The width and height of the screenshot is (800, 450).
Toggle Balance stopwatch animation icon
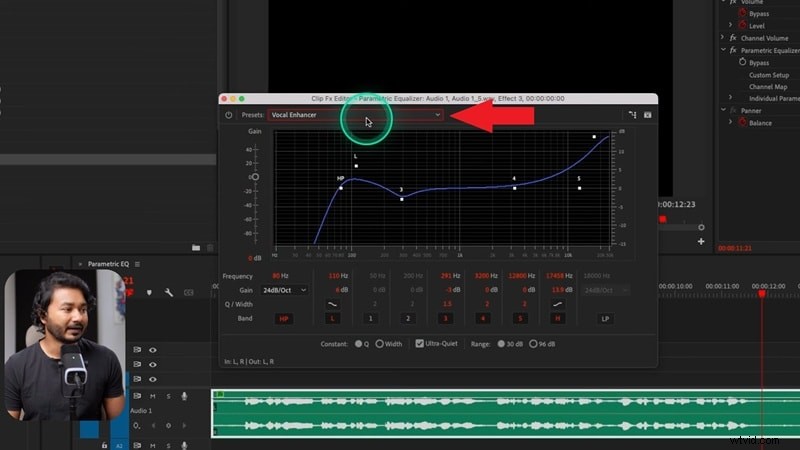742,122
